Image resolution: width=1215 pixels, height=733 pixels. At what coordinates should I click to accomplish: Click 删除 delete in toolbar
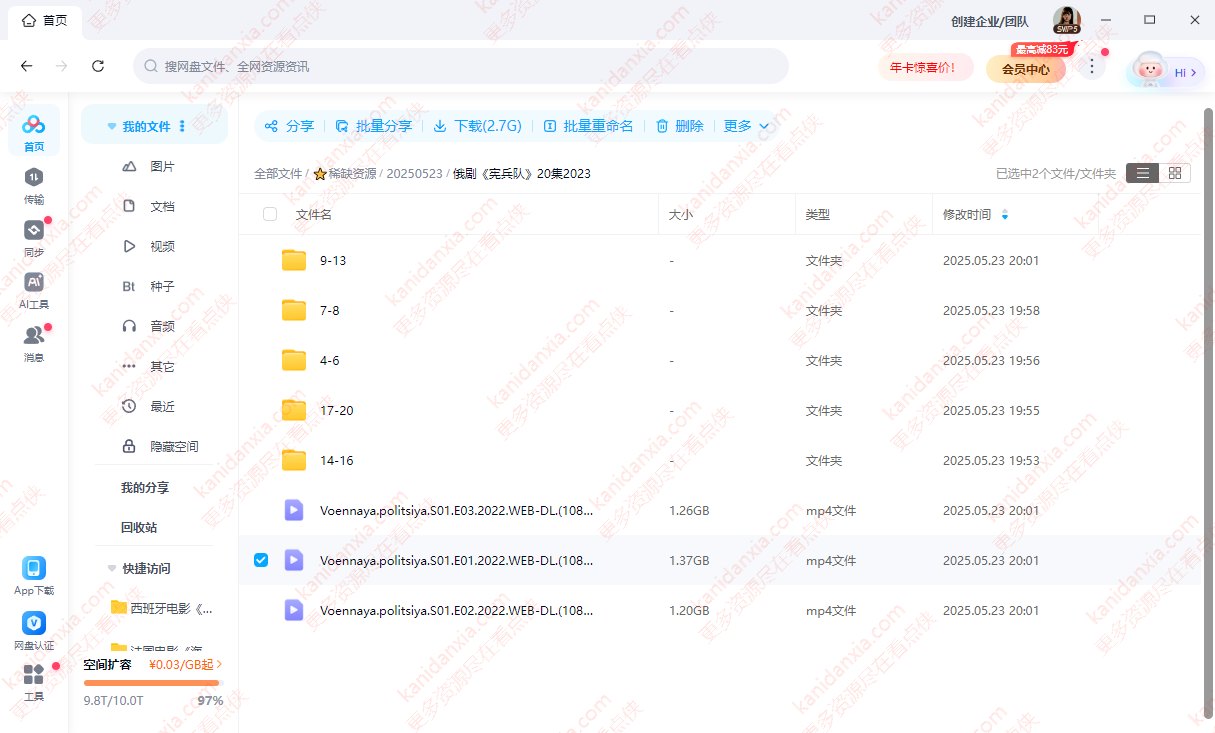(680, 126)
